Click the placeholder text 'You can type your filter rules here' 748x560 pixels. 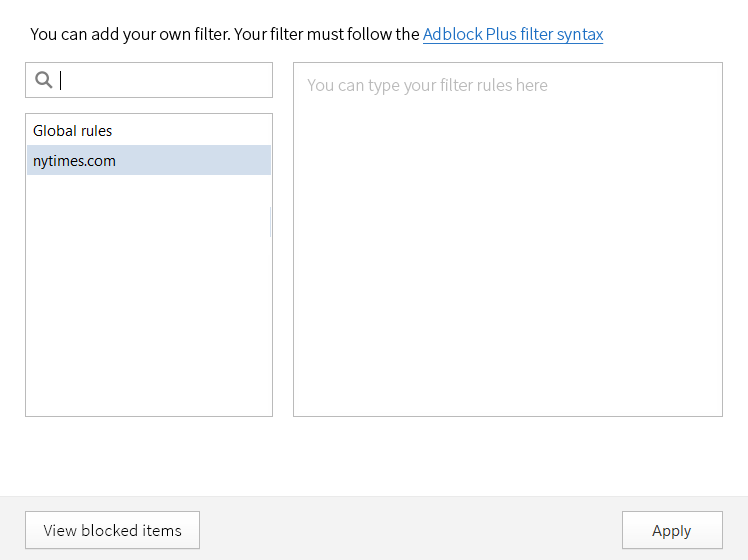(x=427, y=85)
